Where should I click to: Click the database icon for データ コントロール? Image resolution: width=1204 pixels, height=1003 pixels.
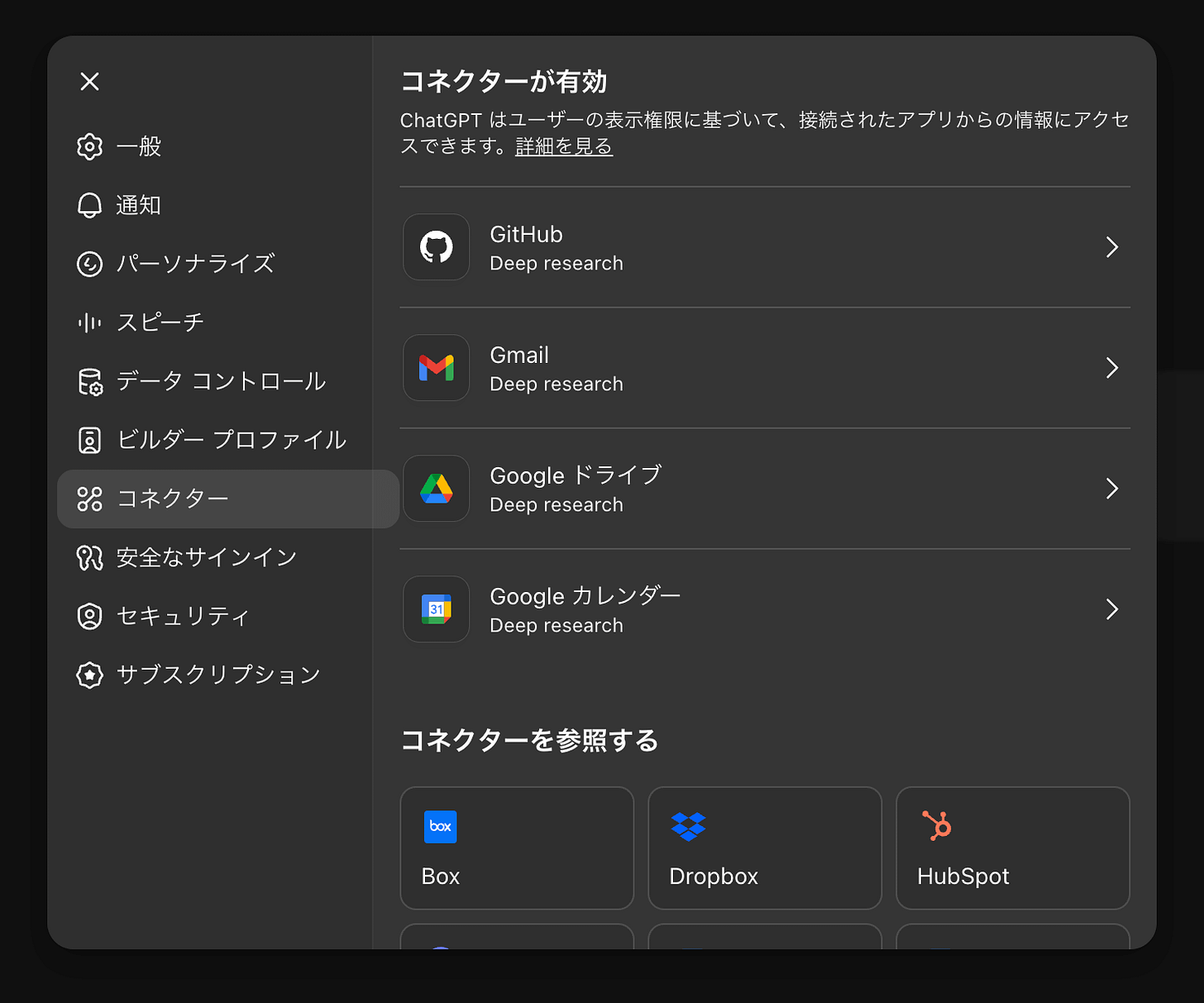(x=89, y=381)
